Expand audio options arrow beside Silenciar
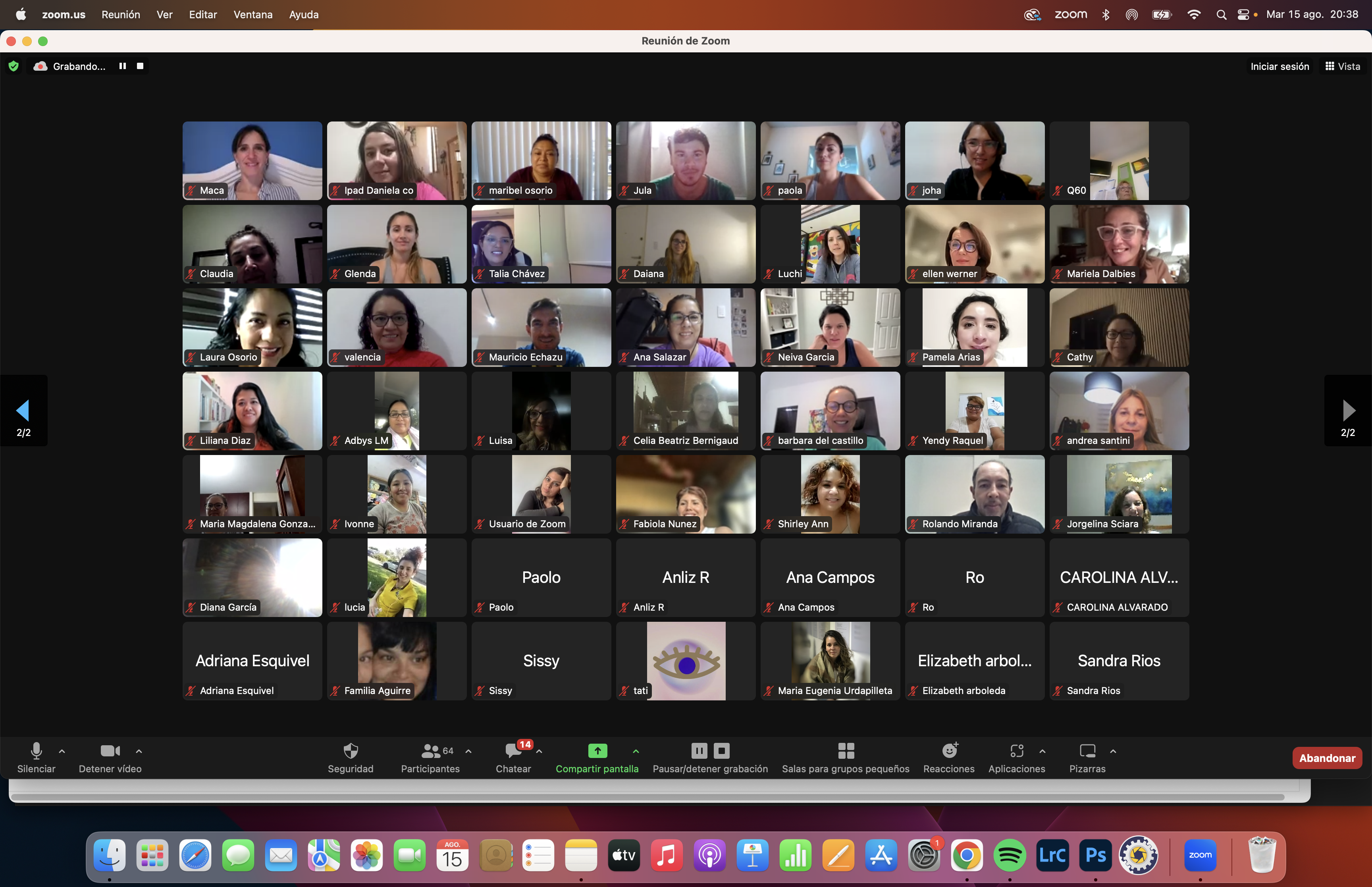This screenshot has width=1372, height=887. [62, 751]
